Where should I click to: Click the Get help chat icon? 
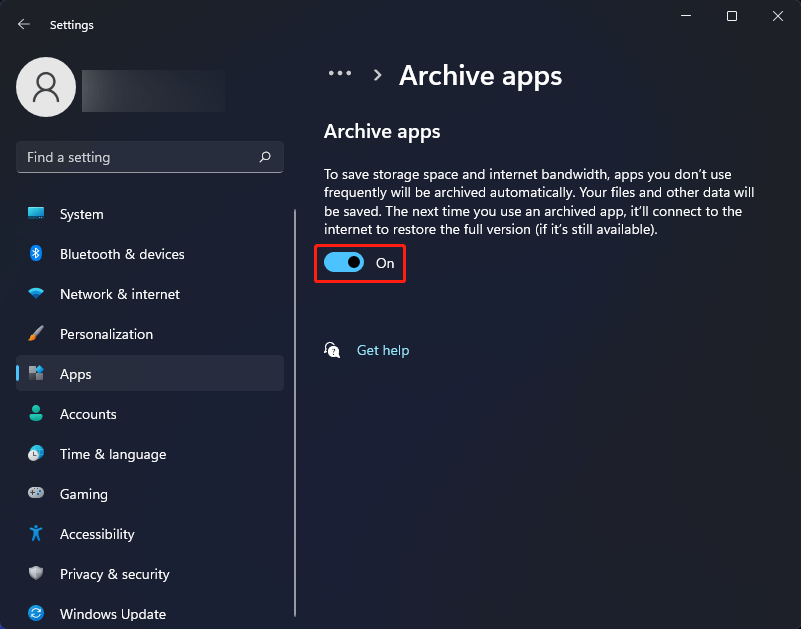(x=332, y=350)
